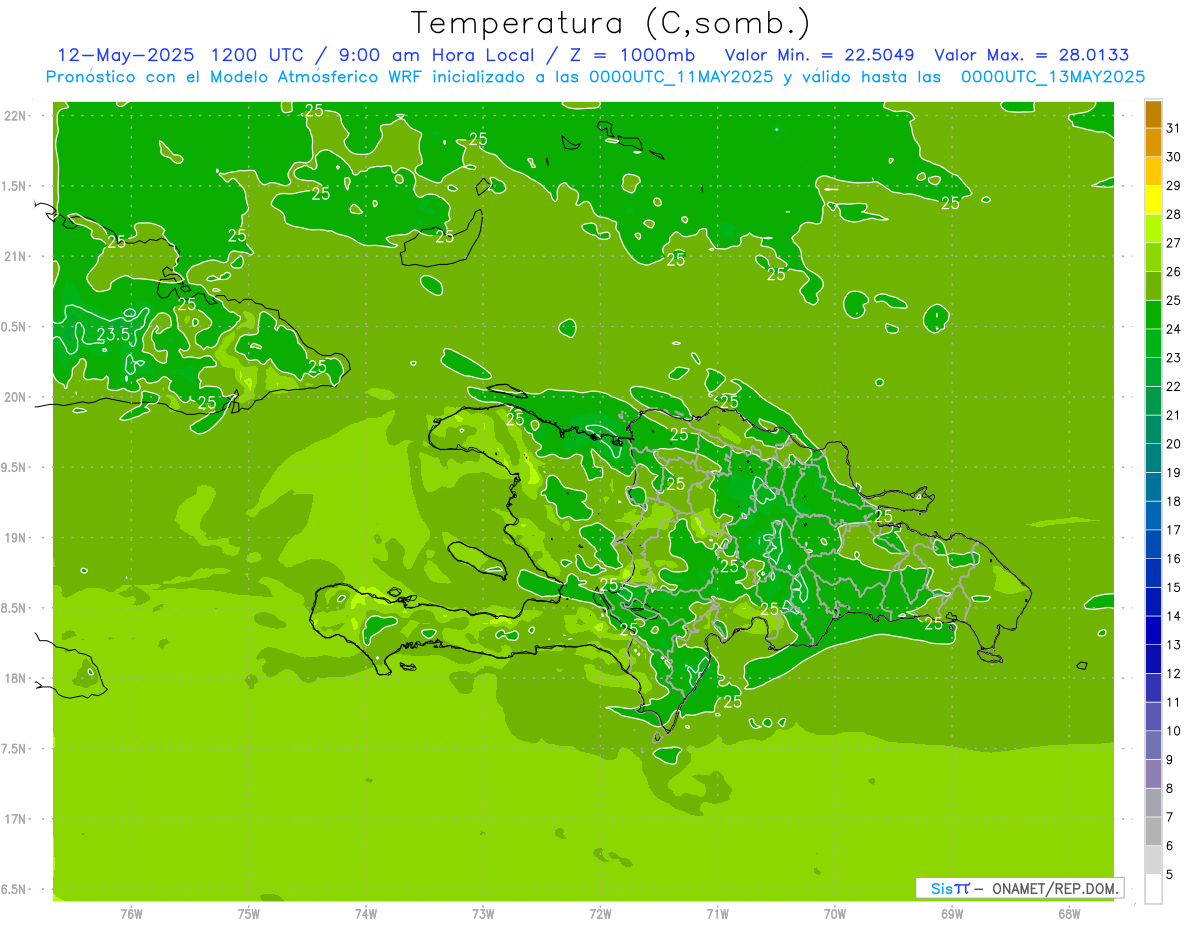
Task: Click the teal swatch between 19 and 20
Action: click(x=1153, y=458)
